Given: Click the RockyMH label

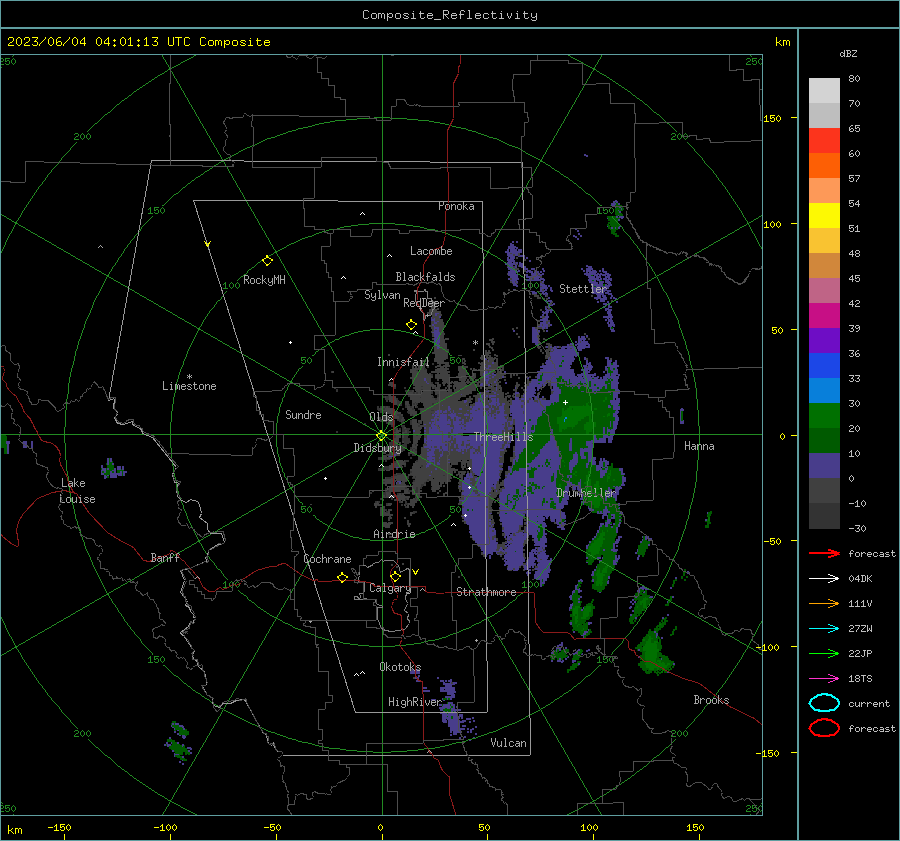Looking at the screenshot, I should click(x=264, y=280).
